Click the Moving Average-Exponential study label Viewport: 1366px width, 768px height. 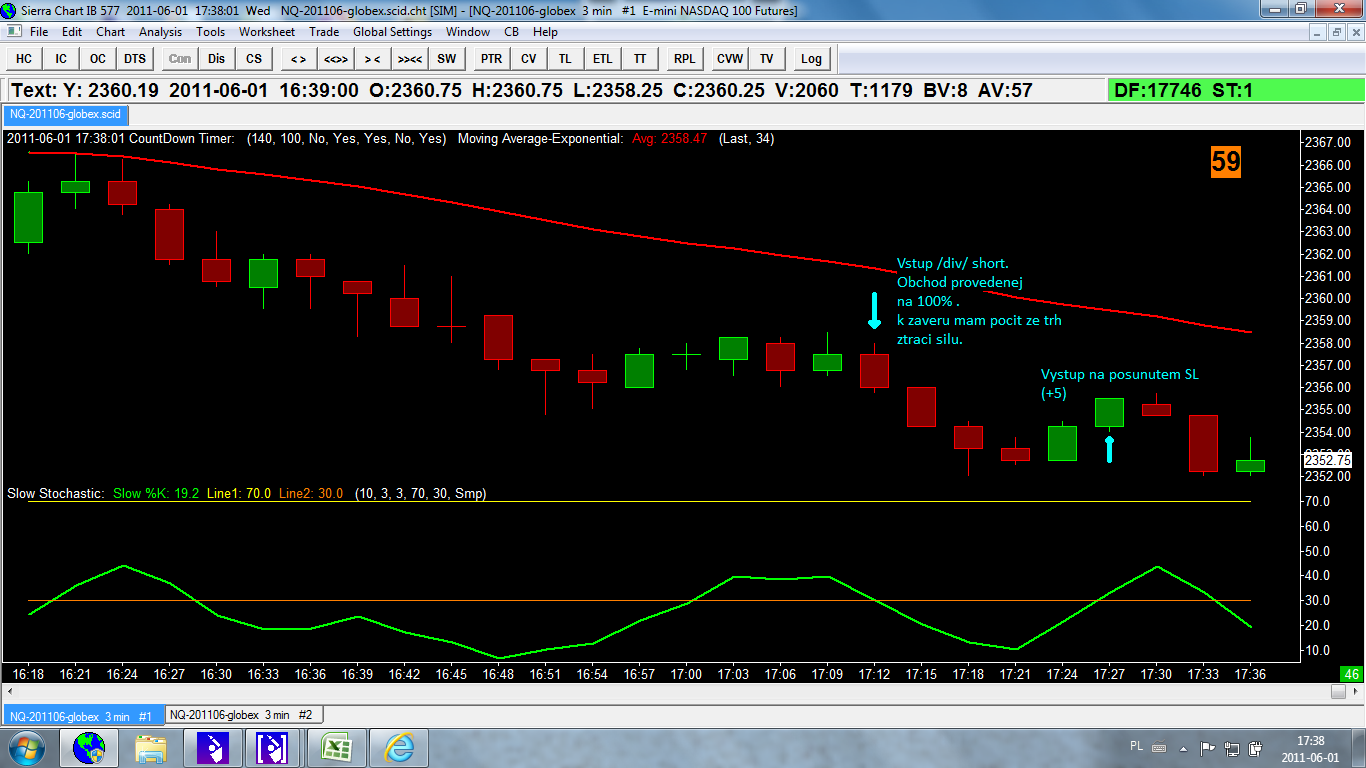540,139
